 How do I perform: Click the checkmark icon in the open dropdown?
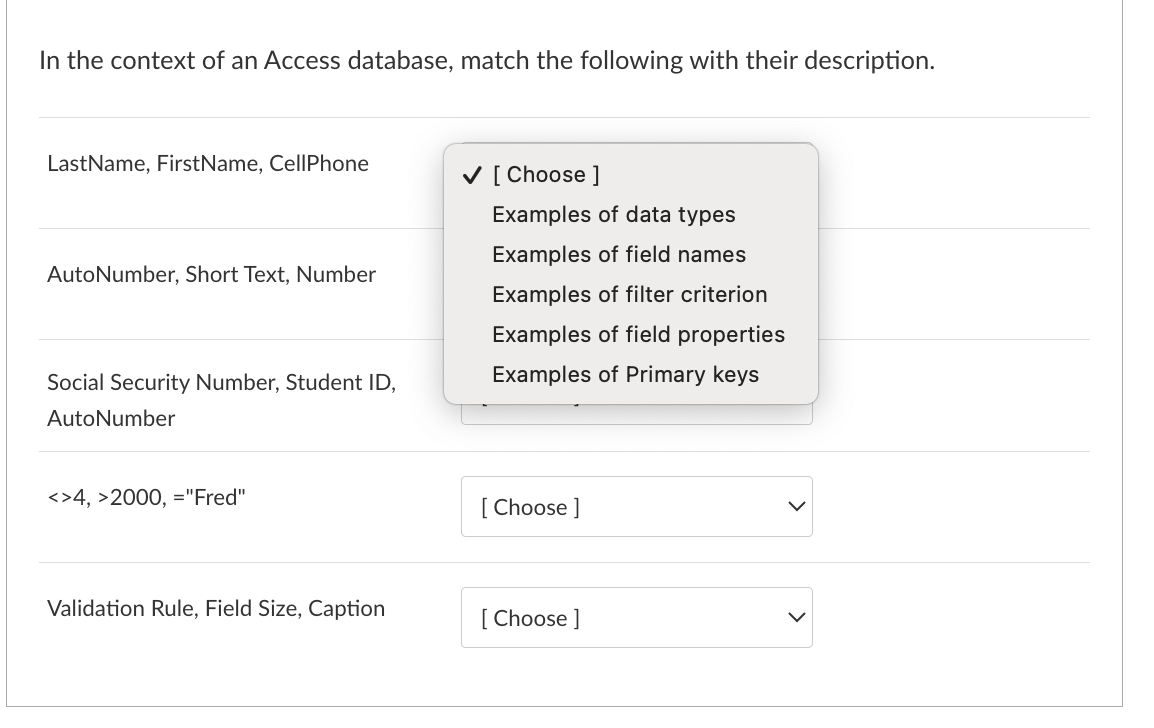pos(470,174)
